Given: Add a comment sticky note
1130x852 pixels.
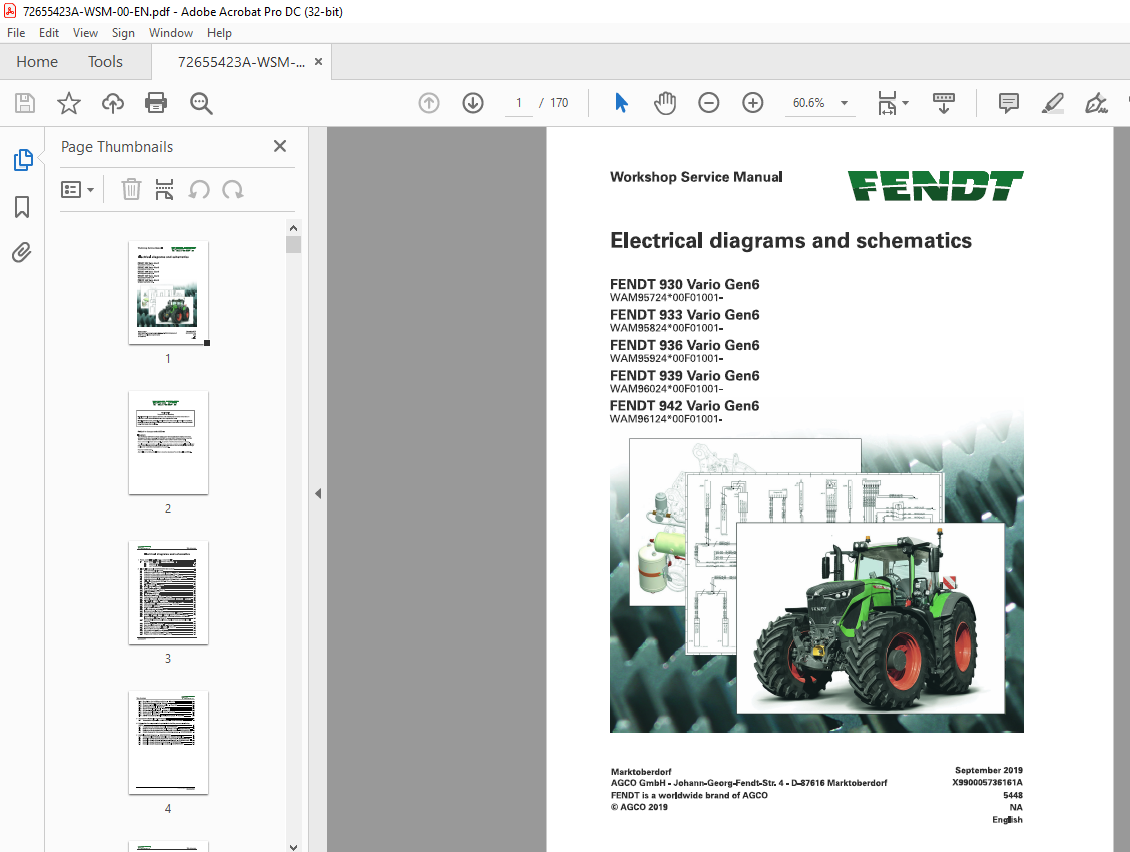Looking at the screenshot, I should 1009,103.
